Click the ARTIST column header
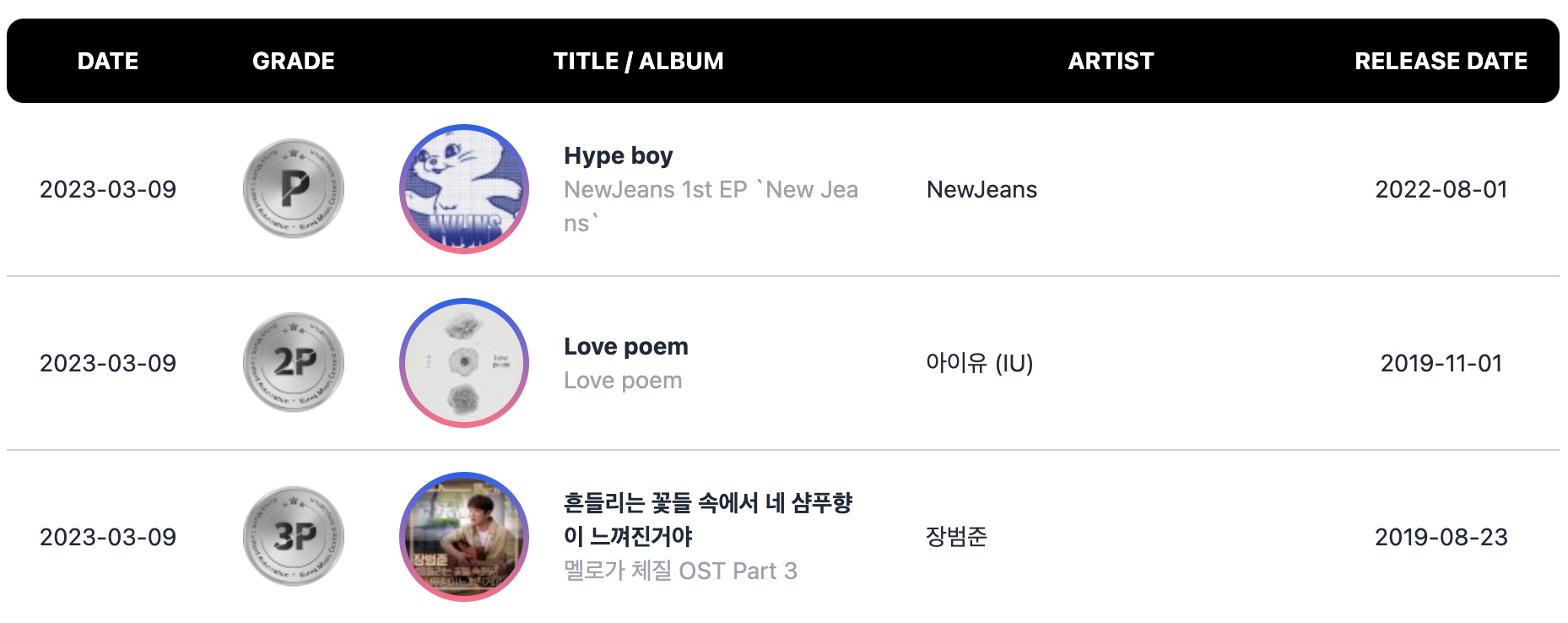 [x=1111, y=61]
